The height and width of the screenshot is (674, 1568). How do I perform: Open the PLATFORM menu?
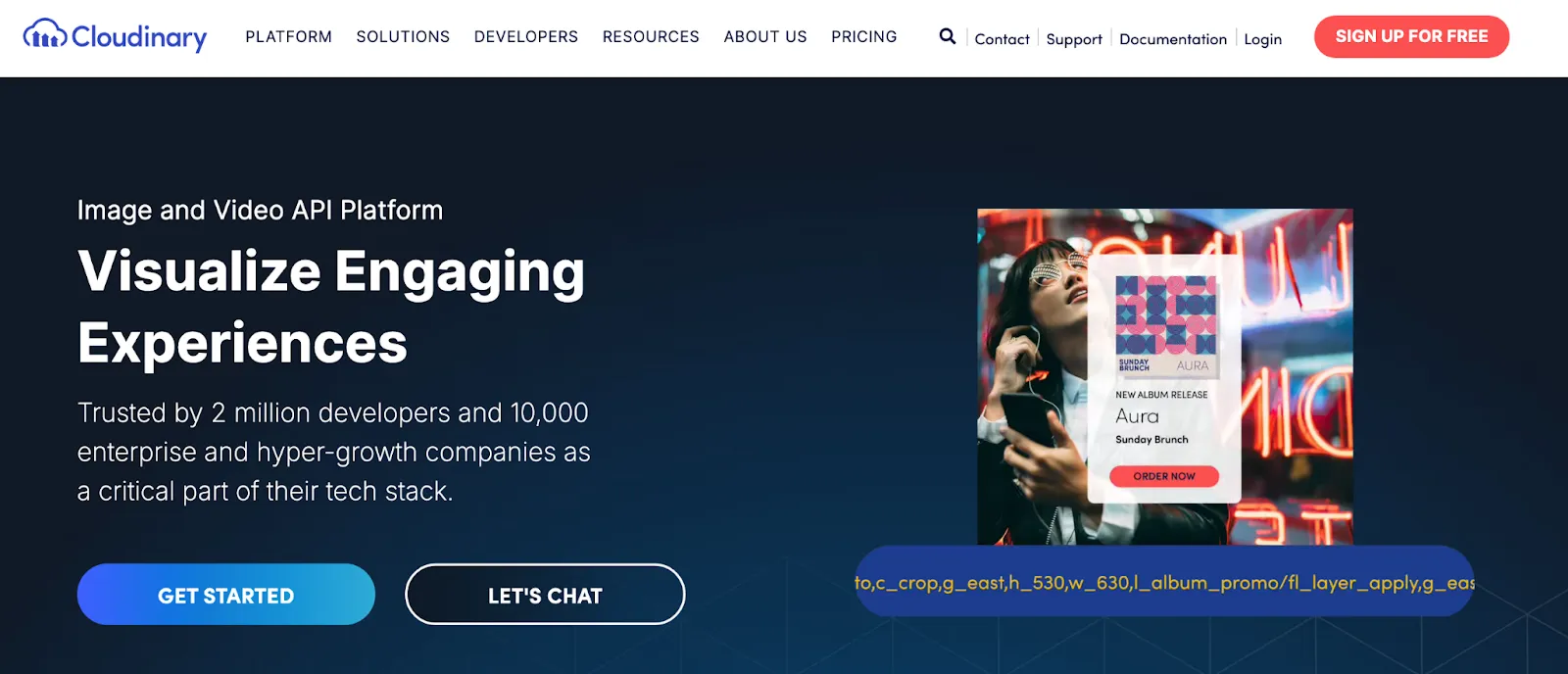288,36
